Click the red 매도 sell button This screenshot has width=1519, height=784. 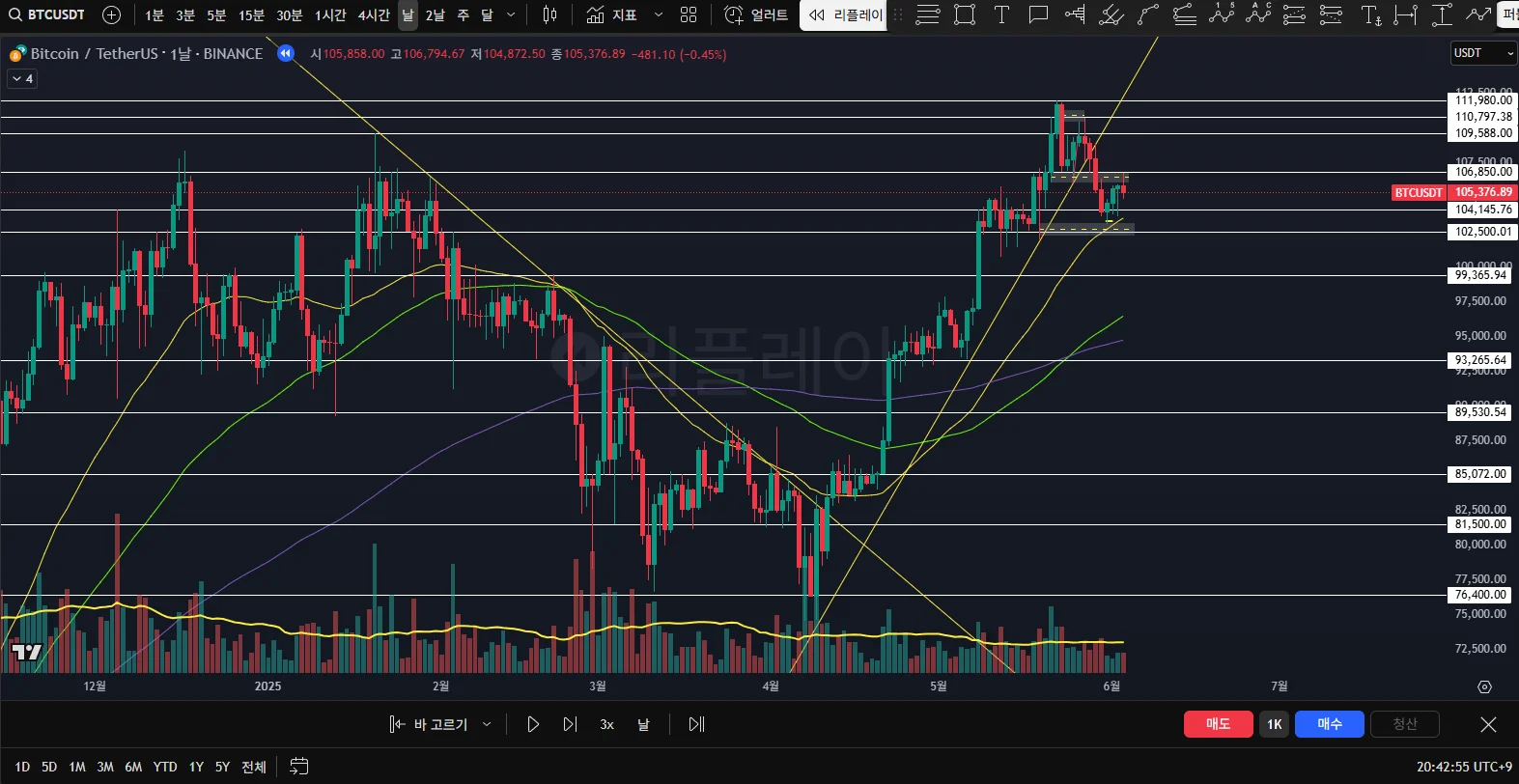1218,724
